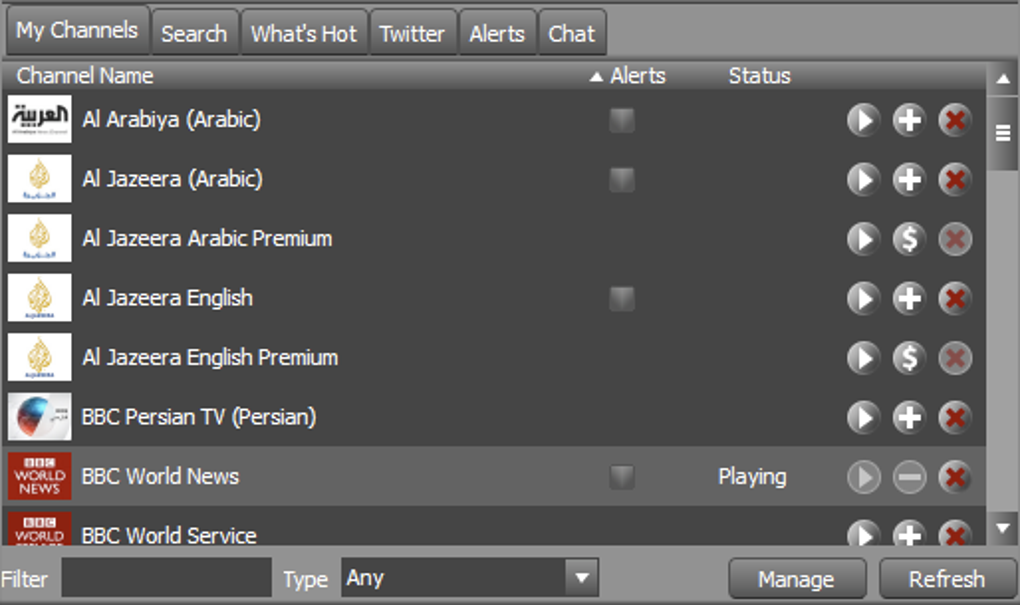Remove BBC World News with red X

955,477
